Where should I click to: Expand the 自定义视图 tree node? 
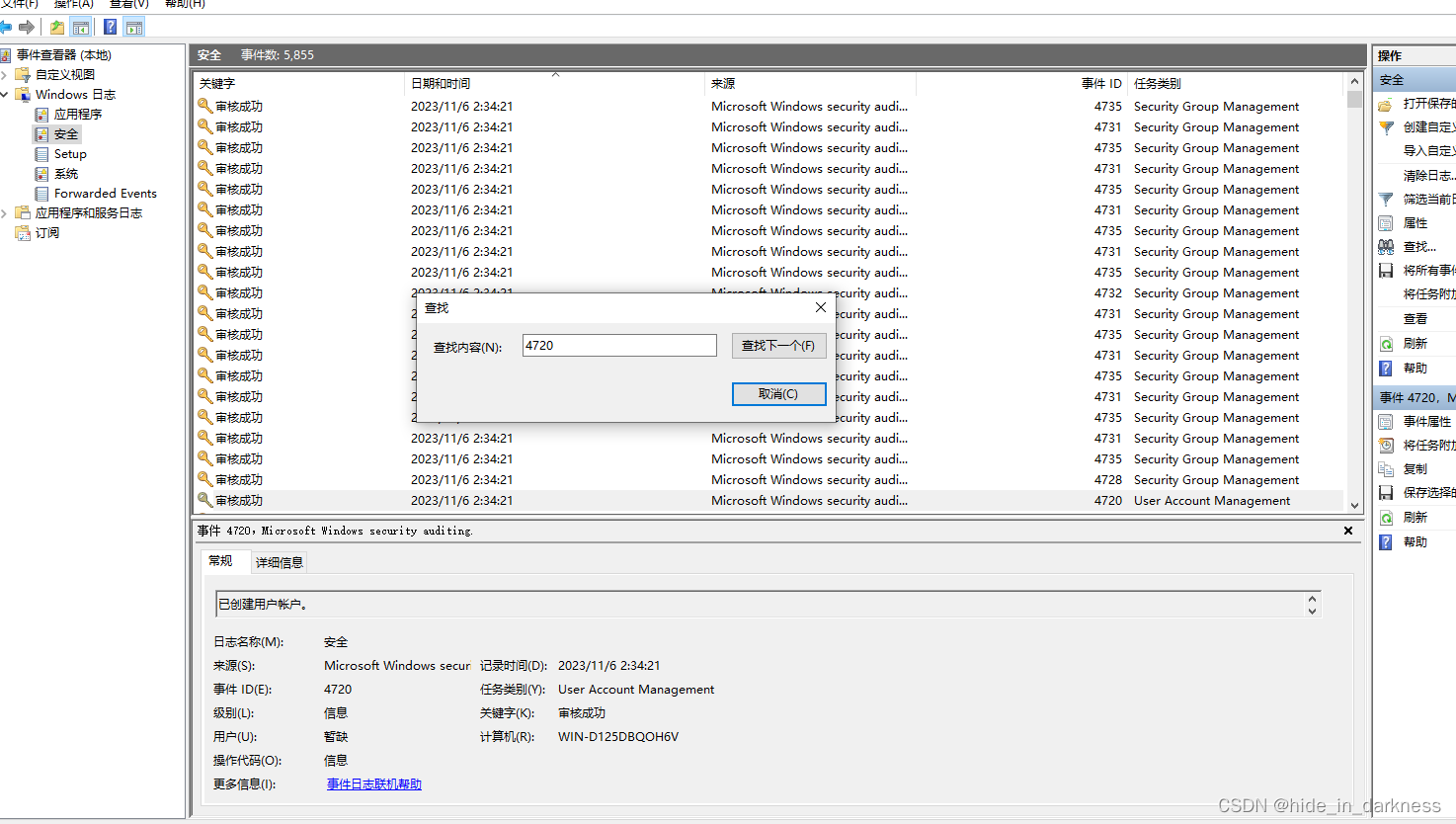click(5, 75)
